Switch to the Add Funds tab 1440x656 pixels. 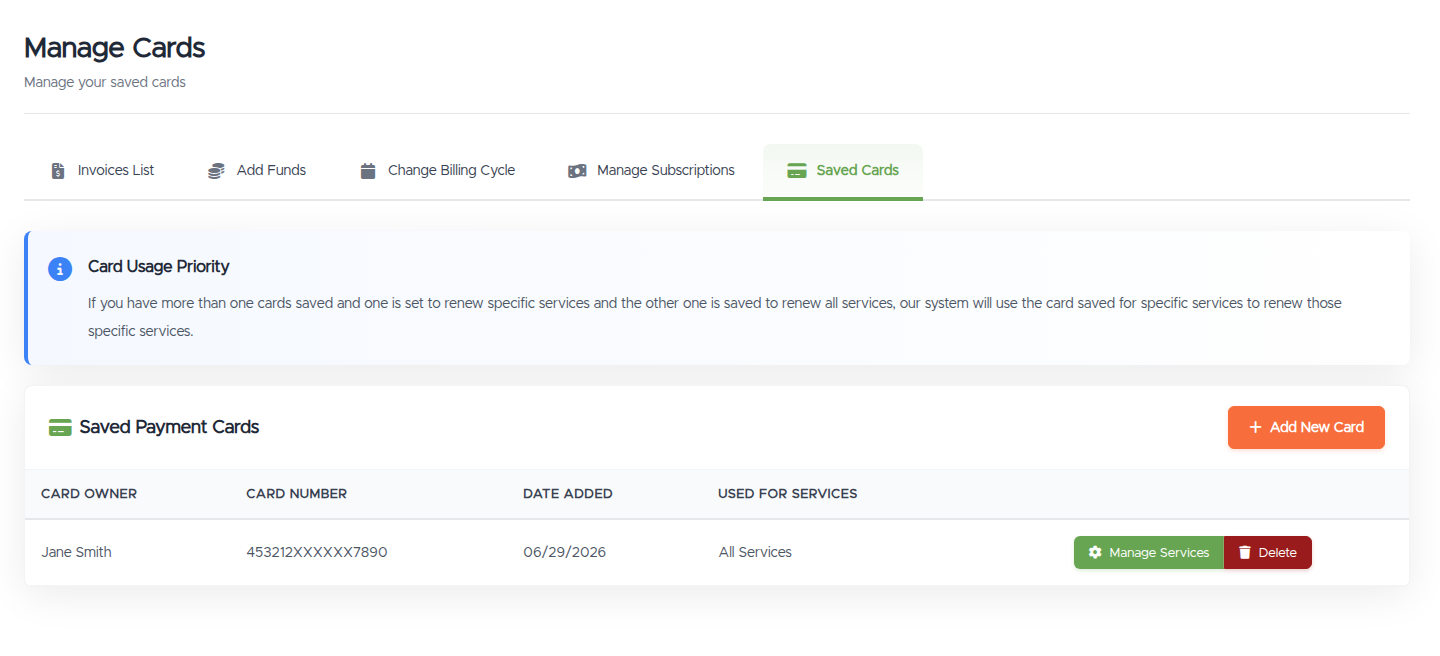(x=257, y=171)
